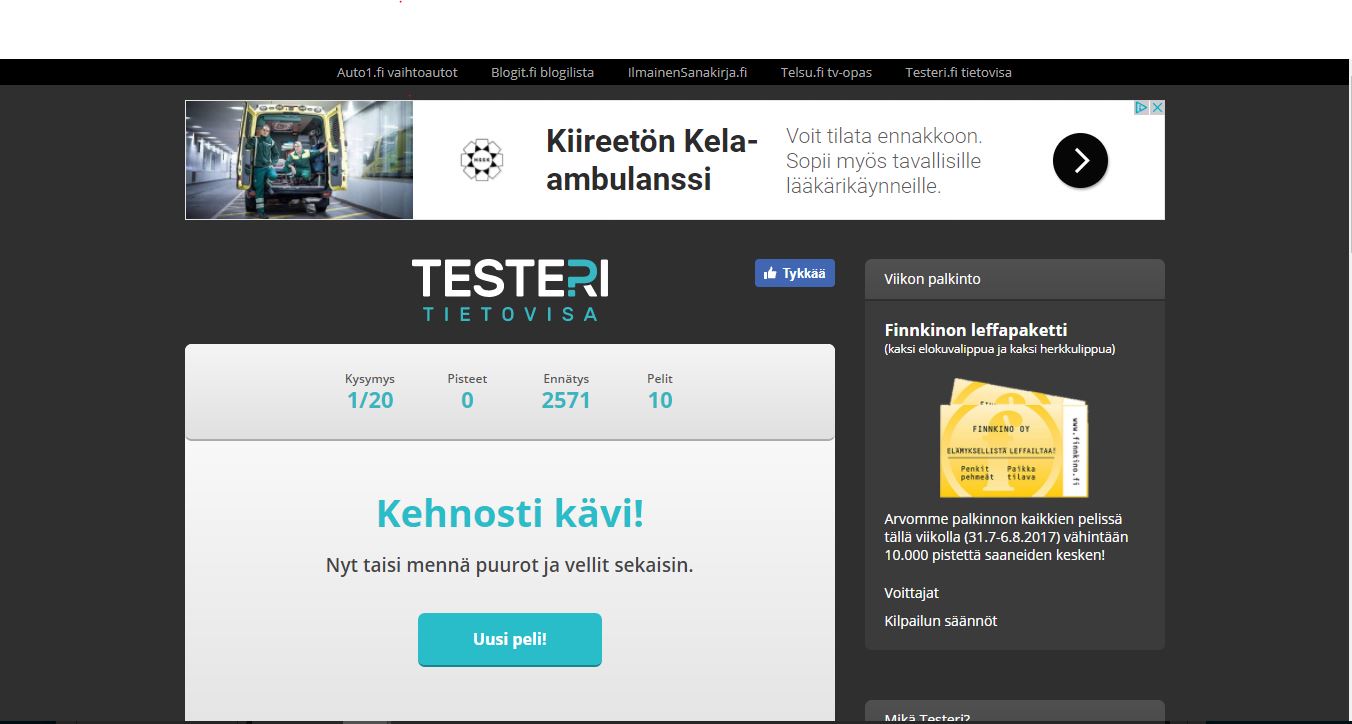The height and width of the screenshot is (724, 1352).
Task: Click the HSSK logo in the ad
Action: (x=481, y=160)
